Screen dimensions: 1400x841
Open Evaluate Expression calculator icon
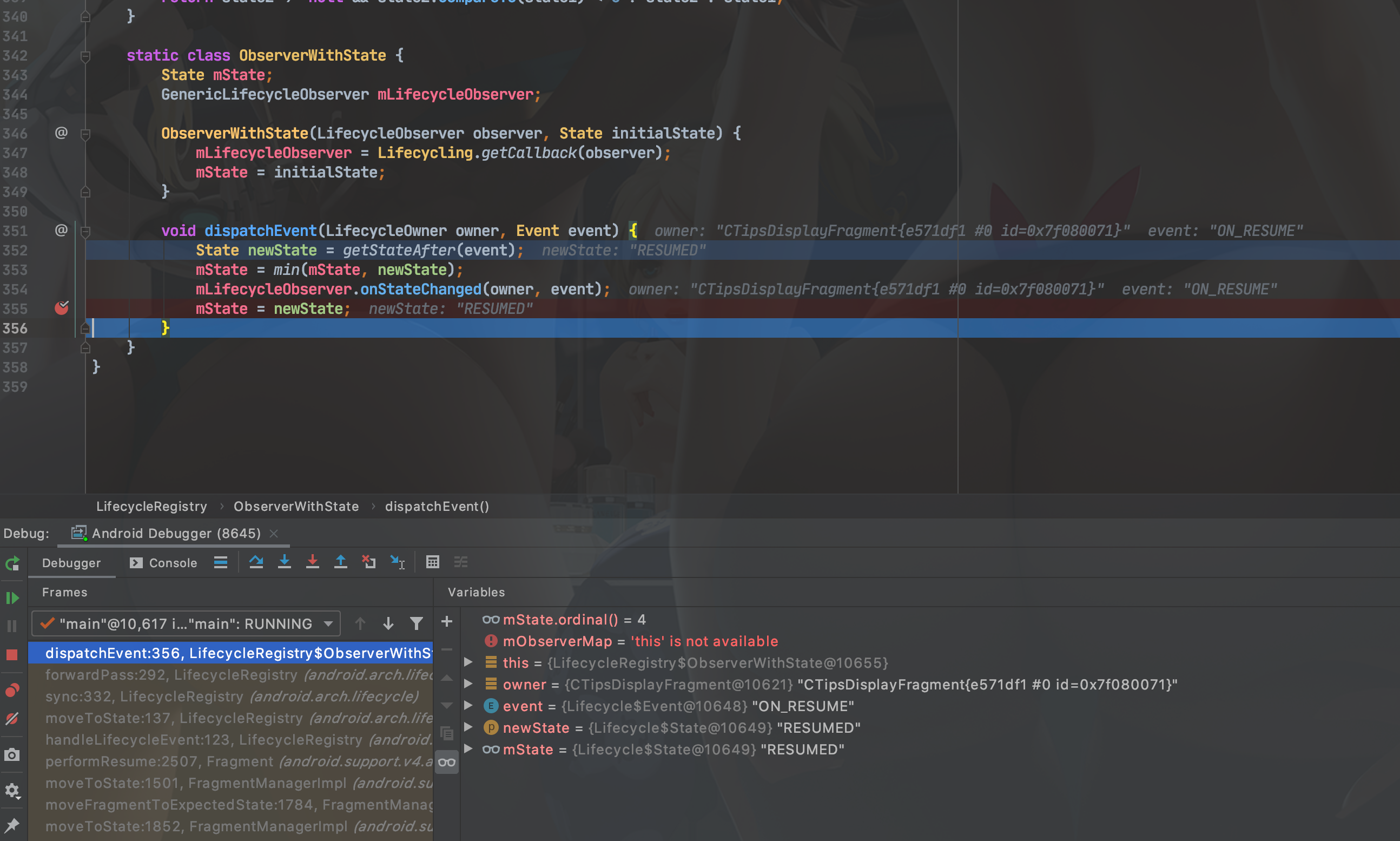pos(433,562)
